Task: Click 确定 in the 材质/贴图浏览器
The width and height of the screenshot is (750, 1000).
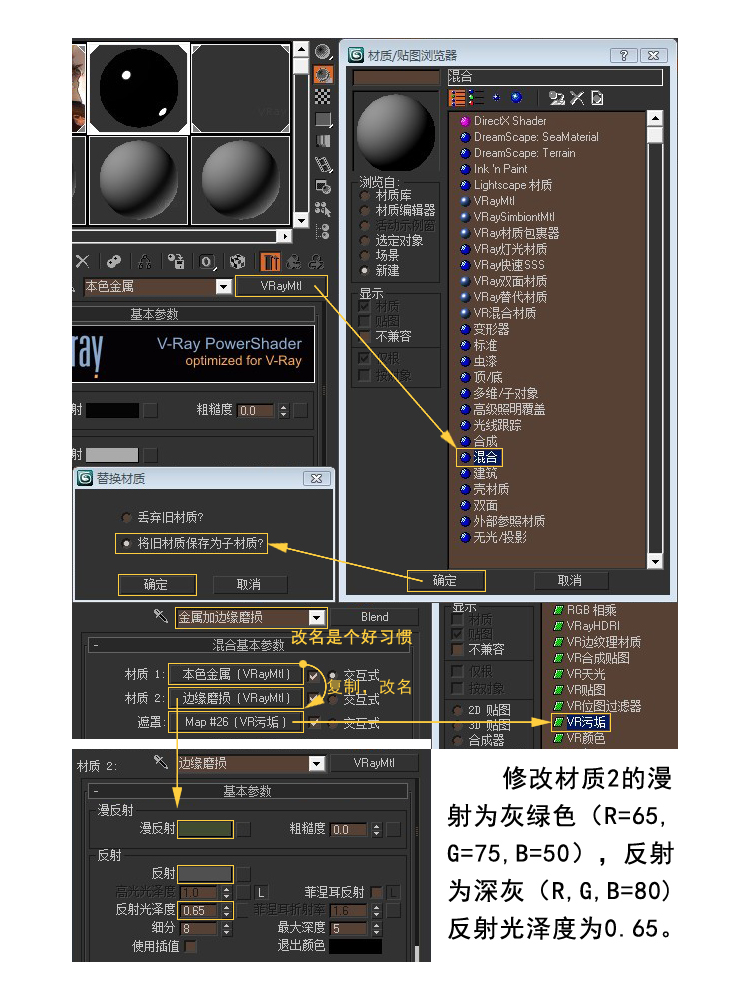Action: point(445,581)
